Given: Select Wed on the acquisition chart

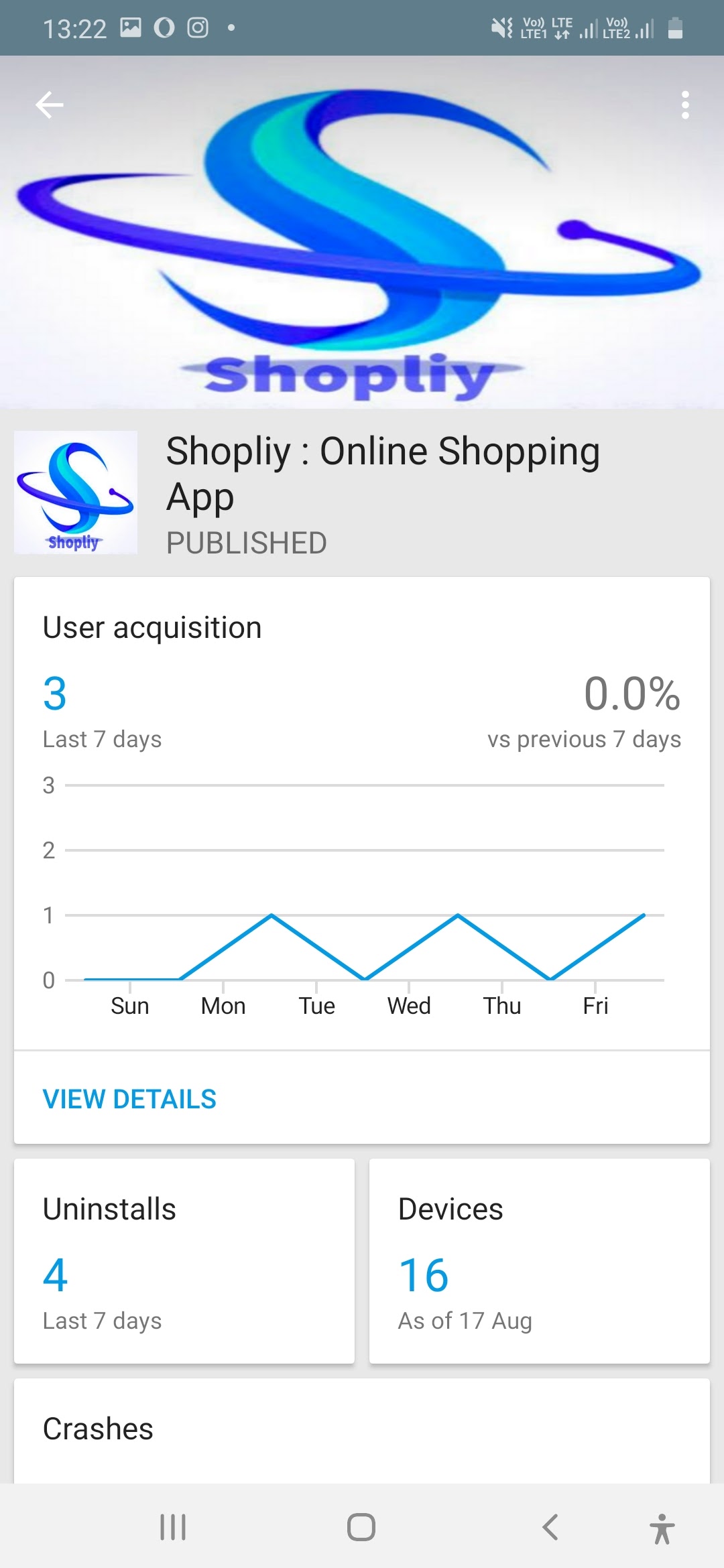Looking at the screenshot, I should [x=408, y=1005].
